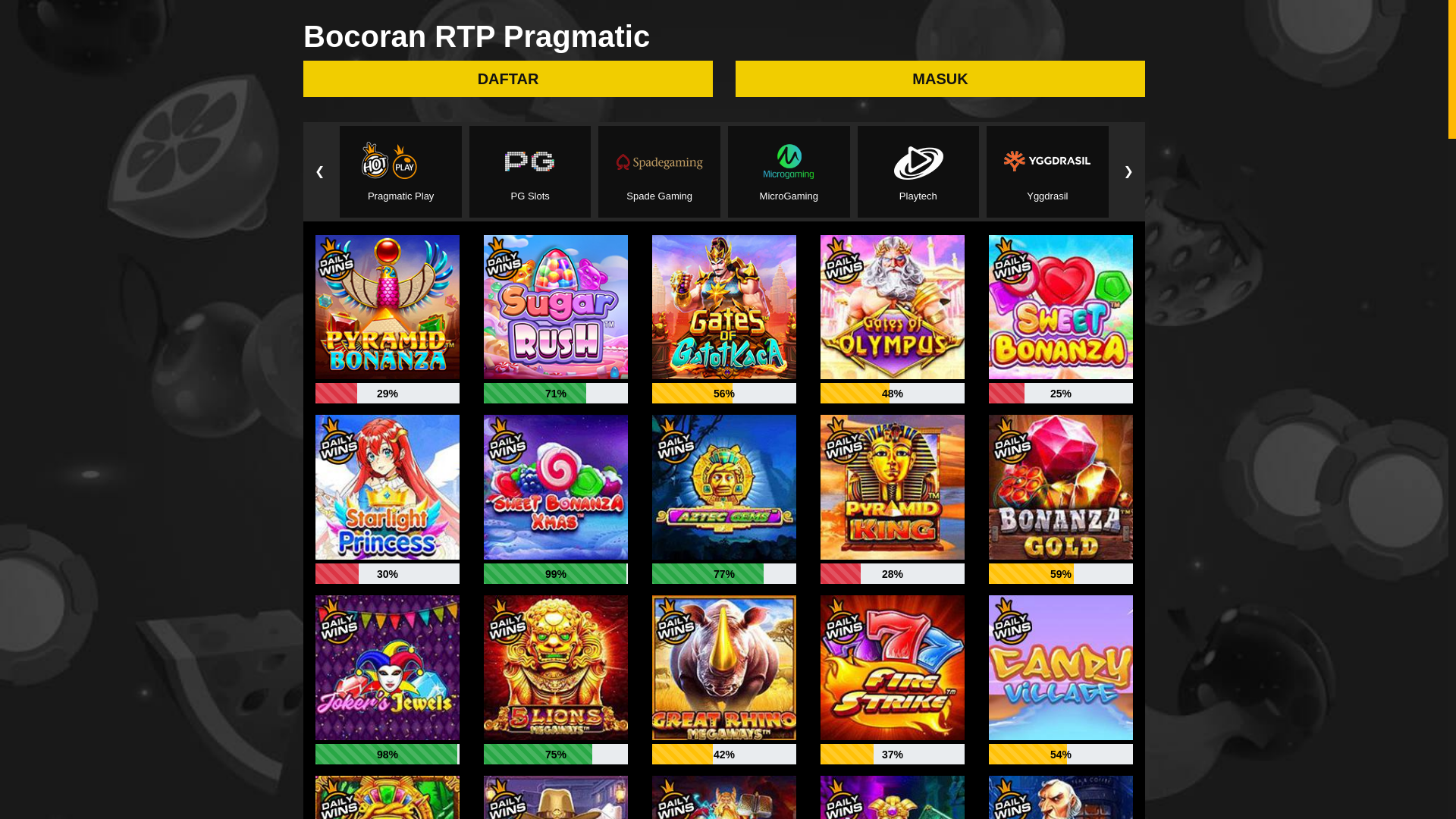The width and height of the screenshot is (1456, 819).
Task: Launch Gates of Olympus game
Action: click(893, 307)
